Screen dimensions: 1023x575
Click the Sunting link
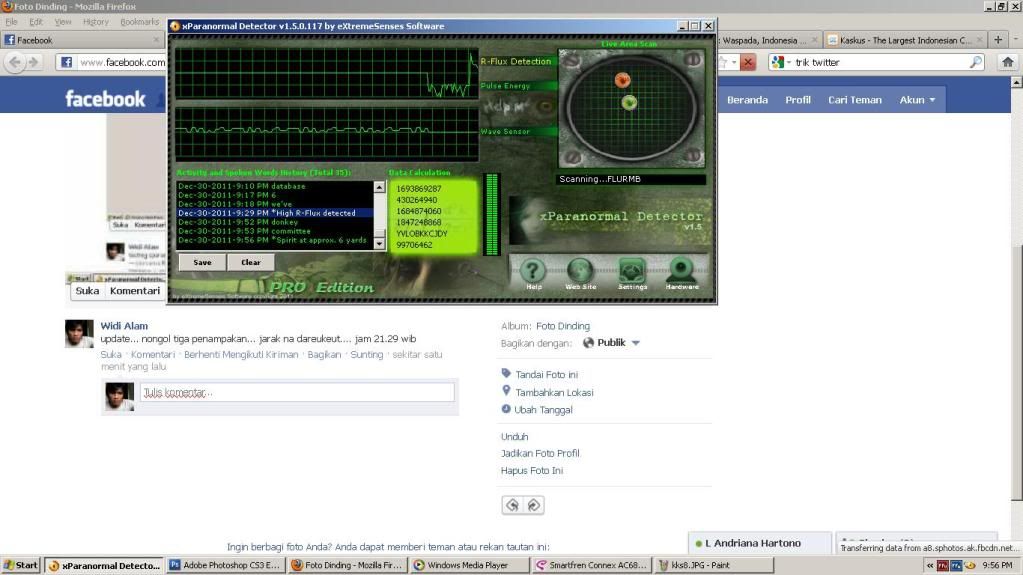367,354
